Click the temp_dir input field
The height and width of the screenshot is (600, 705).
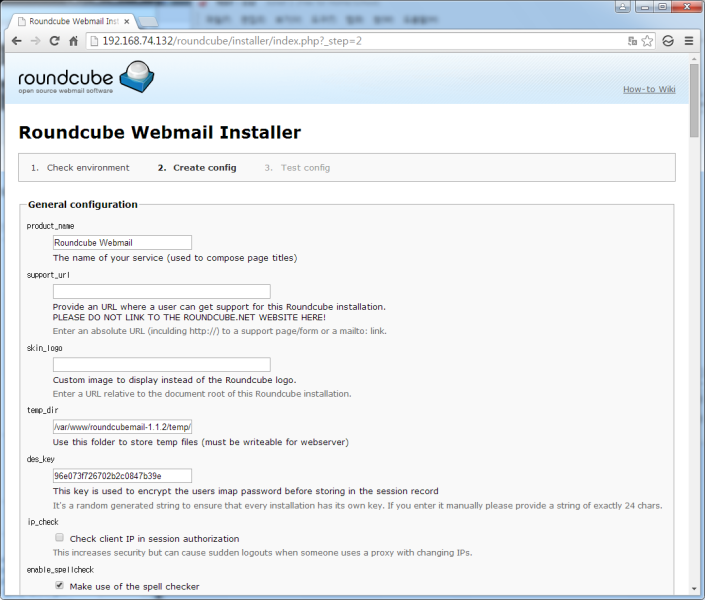tap(122, 427)
